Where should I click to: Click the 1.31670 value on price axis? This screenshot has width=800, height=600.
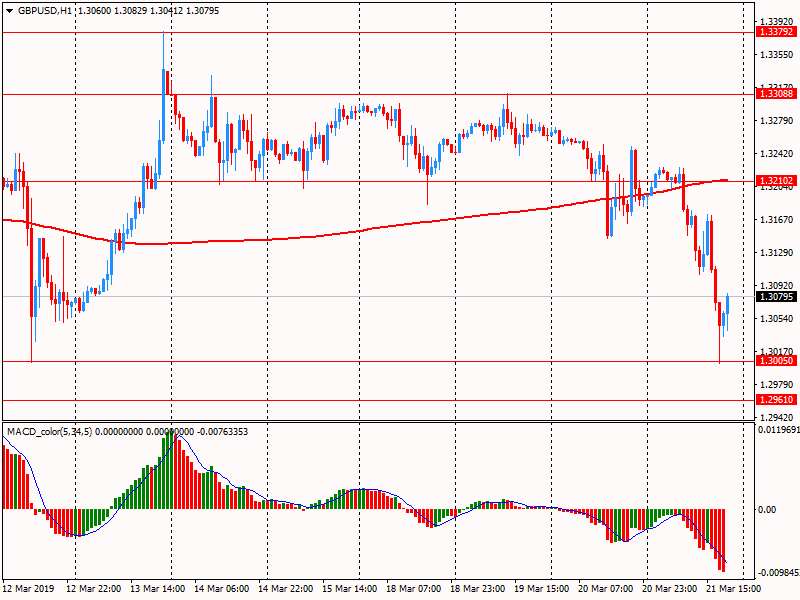(x=776, y=220)
